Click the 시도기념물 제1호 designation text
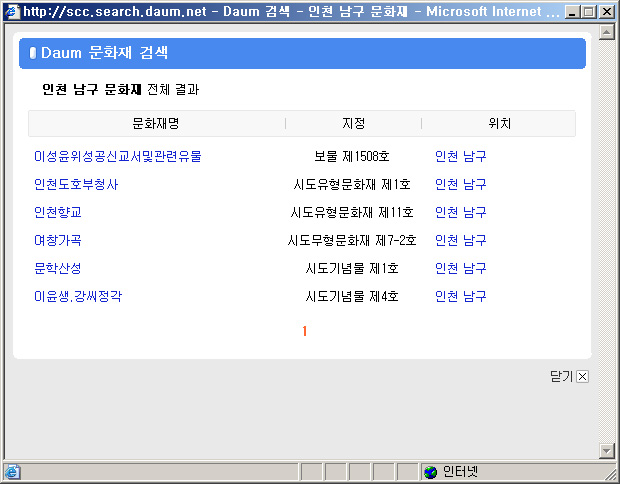The width and height of the screenshot is (620, 484). 352,268
